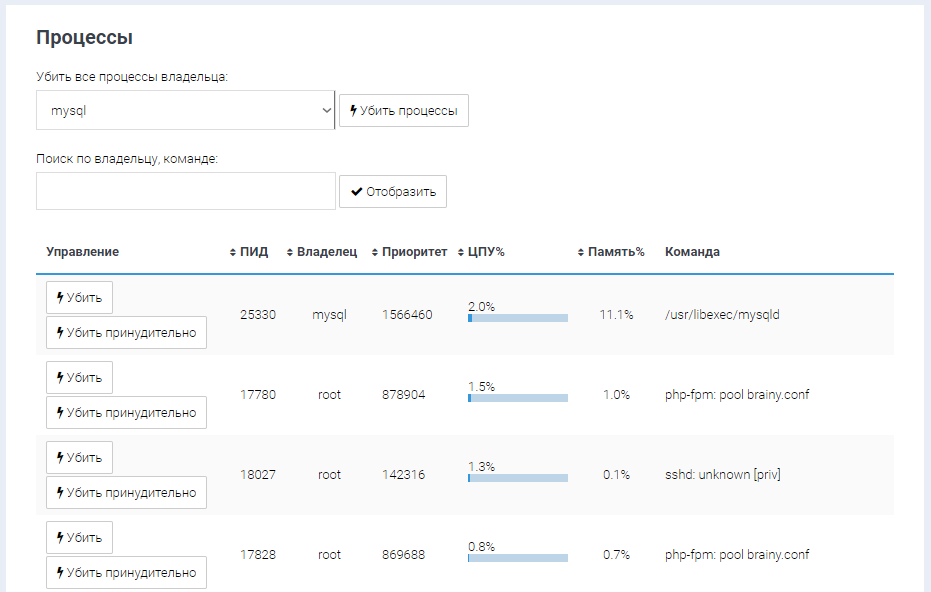This screenshot has width=931, height=592.
Task: Force kill php-fpm process 17828
Action: pos(126,572)
